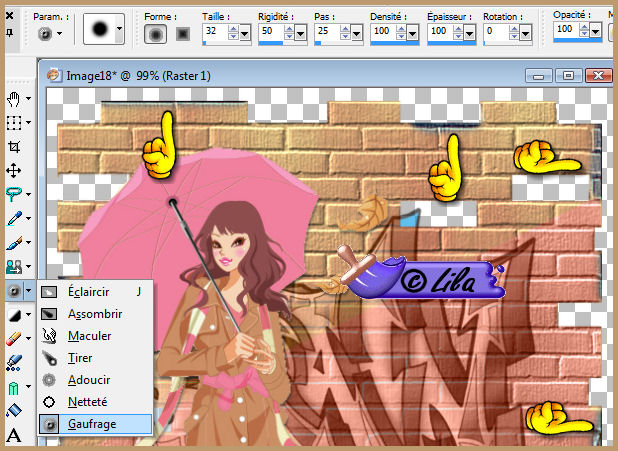Activate the Move tool
Viewport: 618px width, 451px height.
[14, 171]
